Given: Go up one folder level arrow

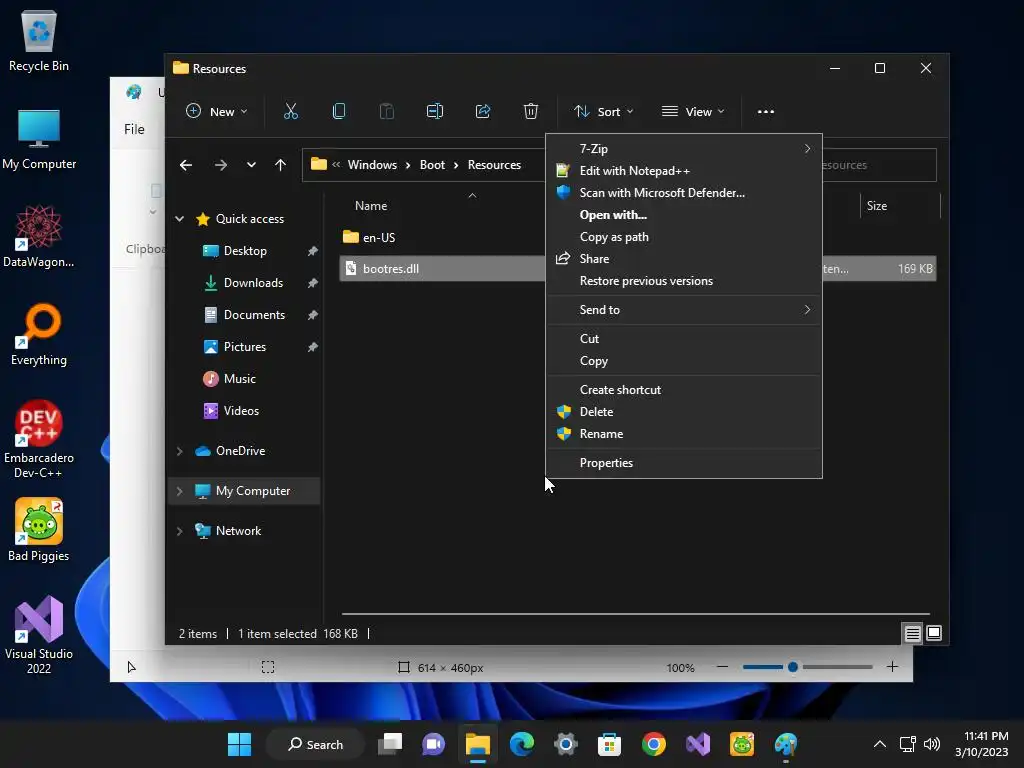Looking at the screenshot, I should (280, 165).
